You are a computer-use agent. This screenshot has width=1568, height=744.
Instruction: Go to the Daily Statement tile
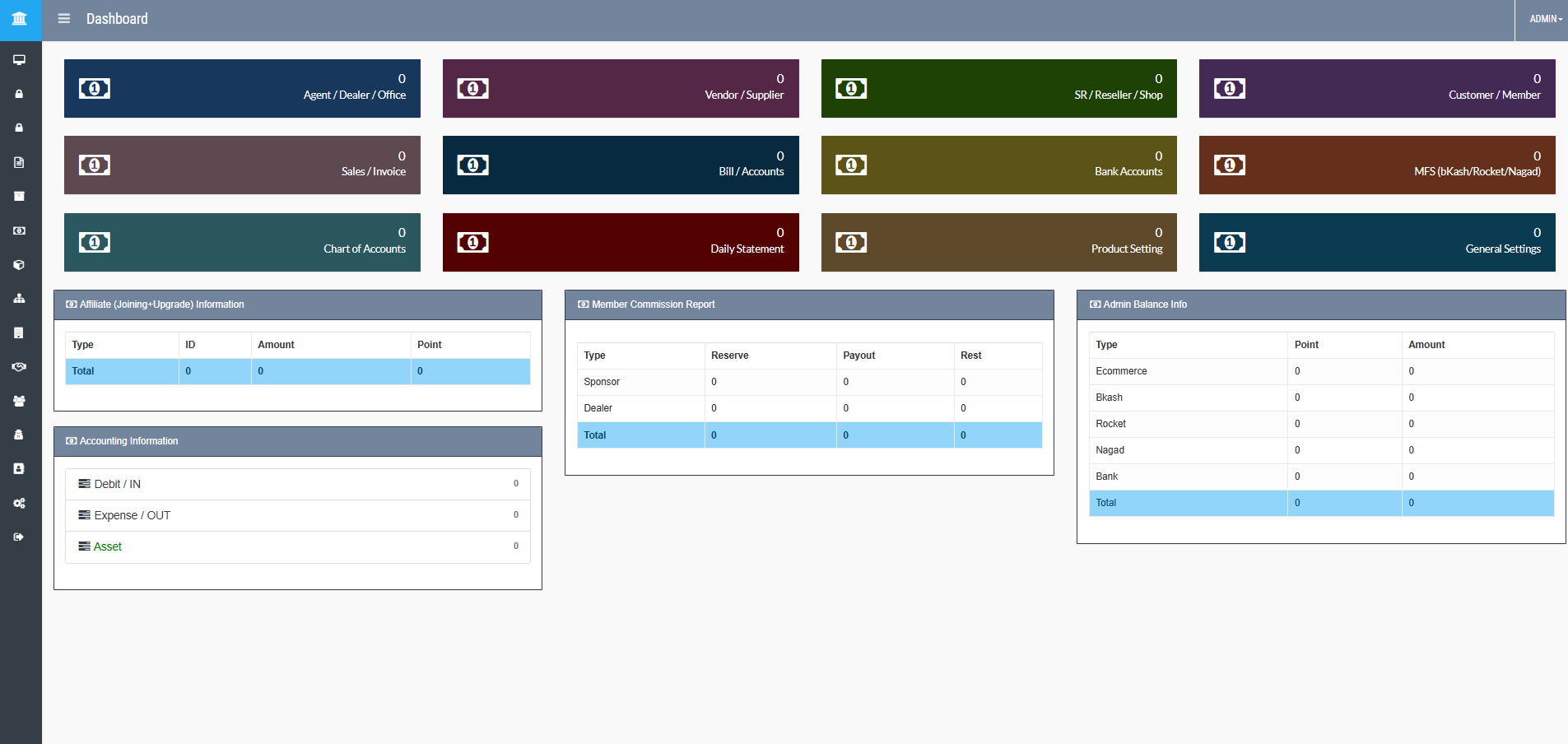(x=621, y=242)
